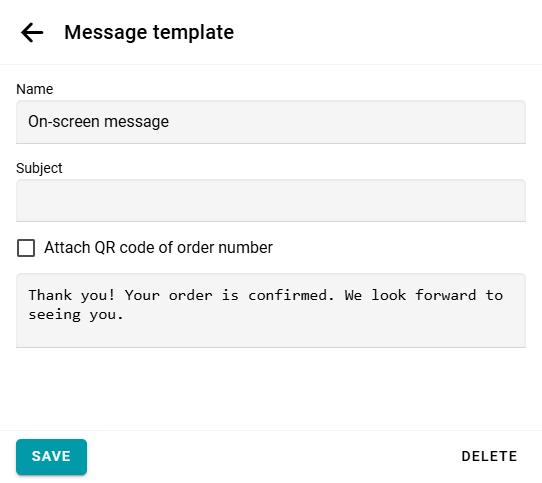Delete this message template
The height and width of the screenshot is (483, 542).
489,456
